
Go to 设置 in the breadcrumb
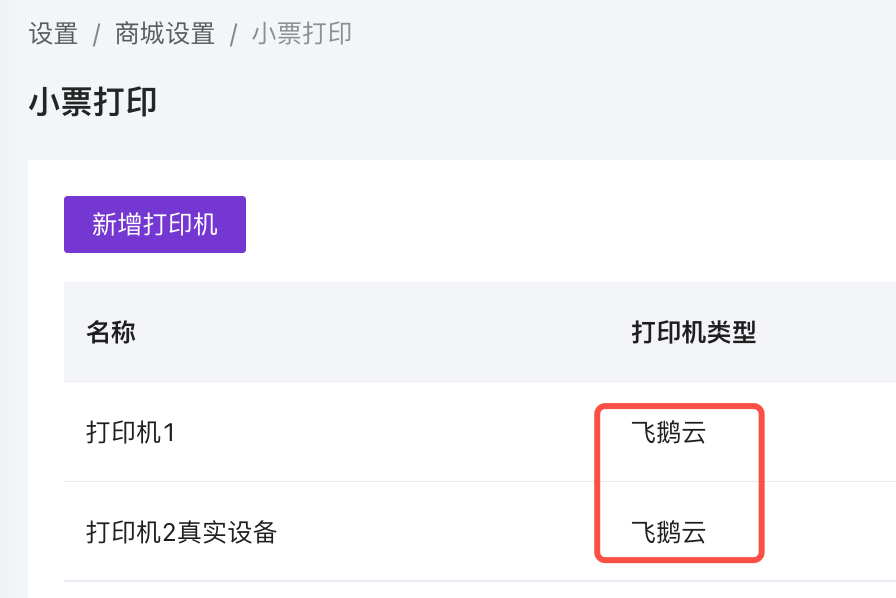click(53, 34)
